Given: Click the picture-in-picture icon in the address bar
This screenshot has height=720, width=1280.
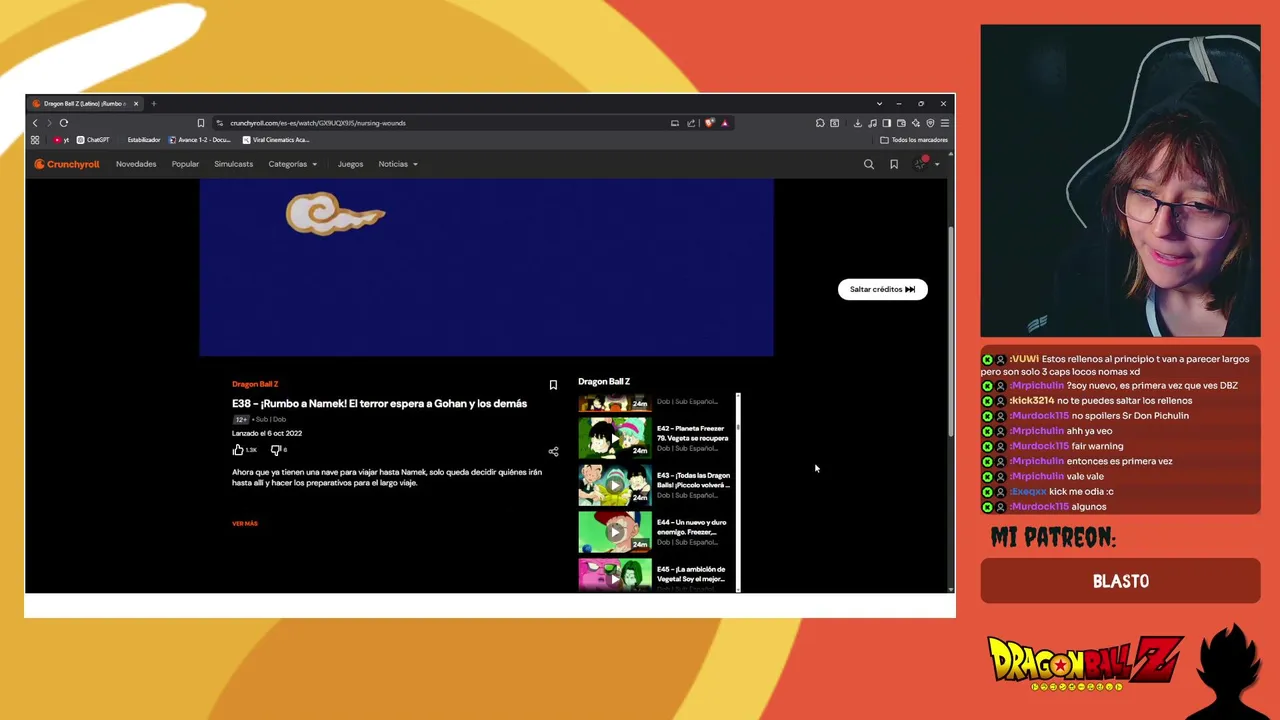Looking at the screenshot, I should point(675,123).
